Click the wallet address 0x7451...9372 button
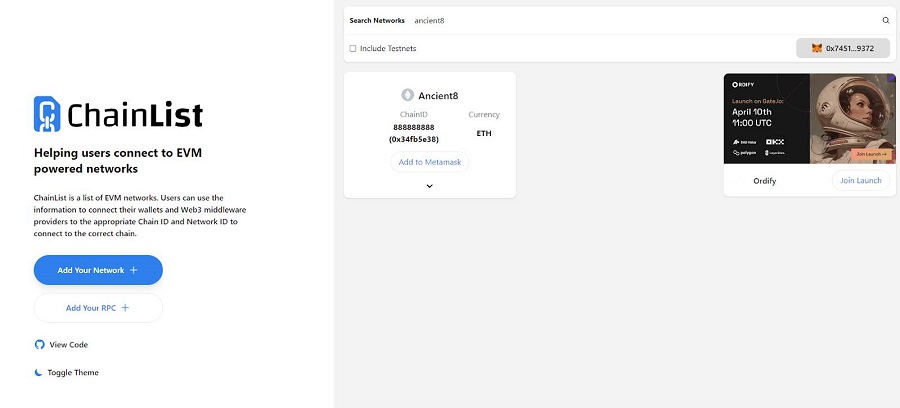The width and height of the screenshot is (900, 408). 843,48
